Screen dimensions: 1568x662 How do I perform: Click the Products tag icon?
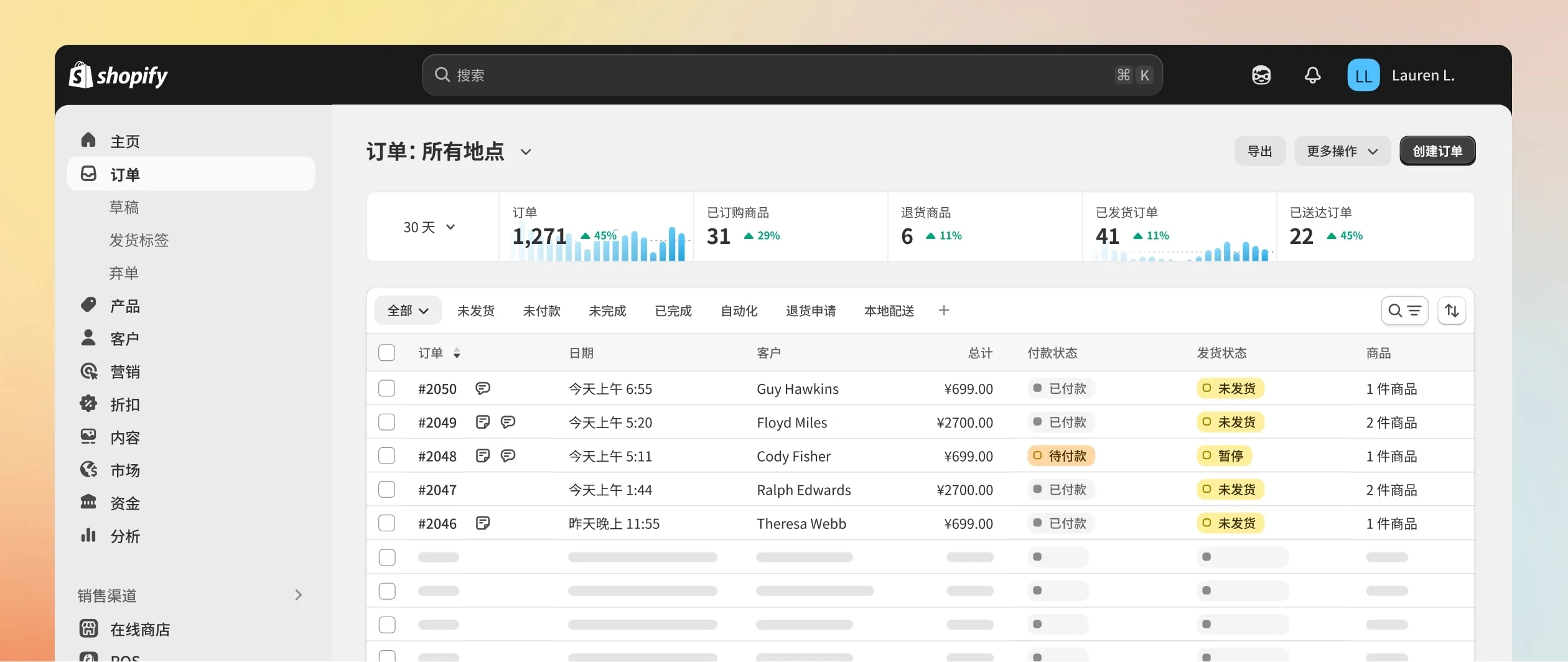tap(88, 305)
